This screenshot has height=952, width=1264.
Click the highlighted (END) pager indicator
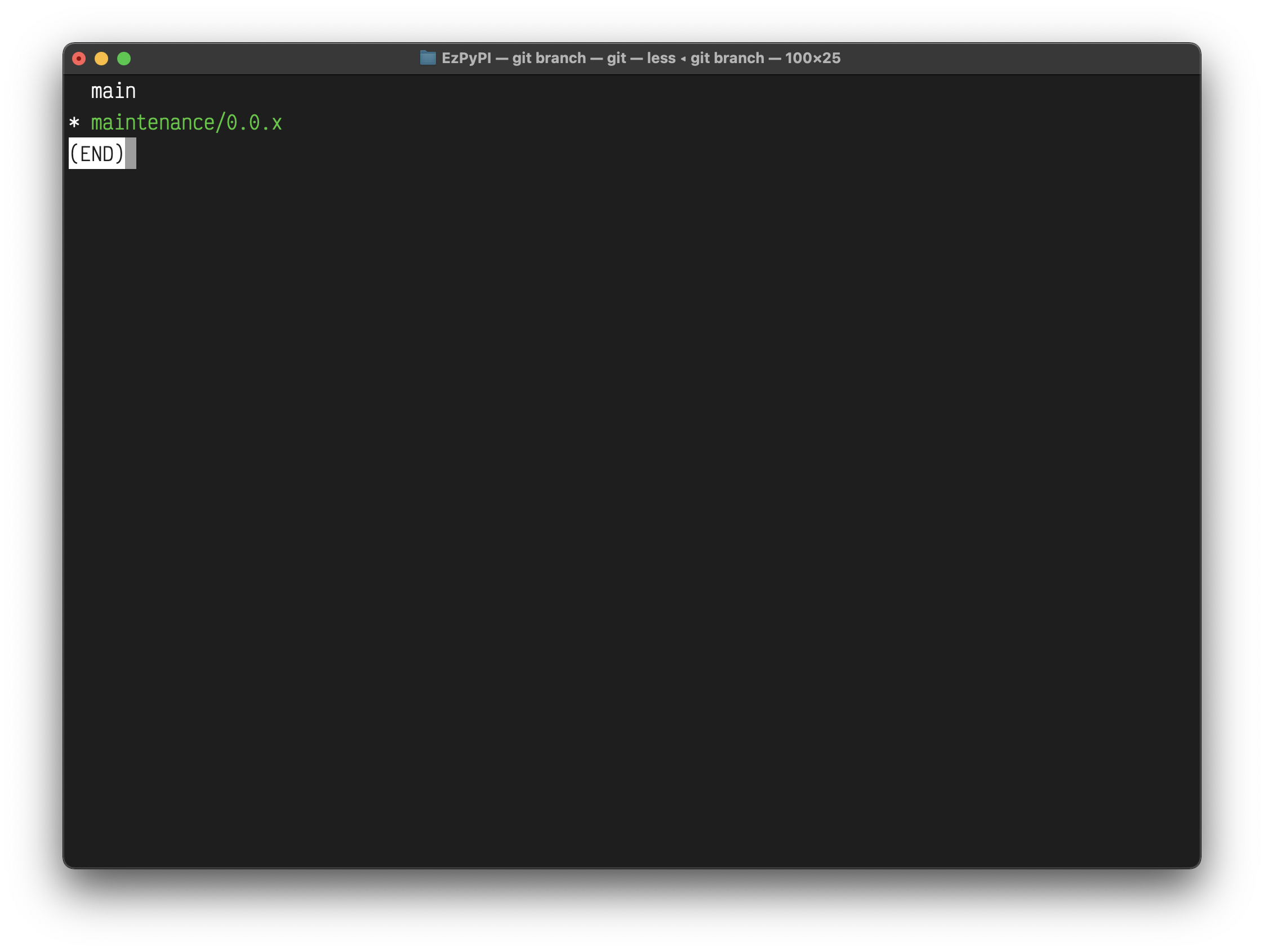[x=96, y=154]
